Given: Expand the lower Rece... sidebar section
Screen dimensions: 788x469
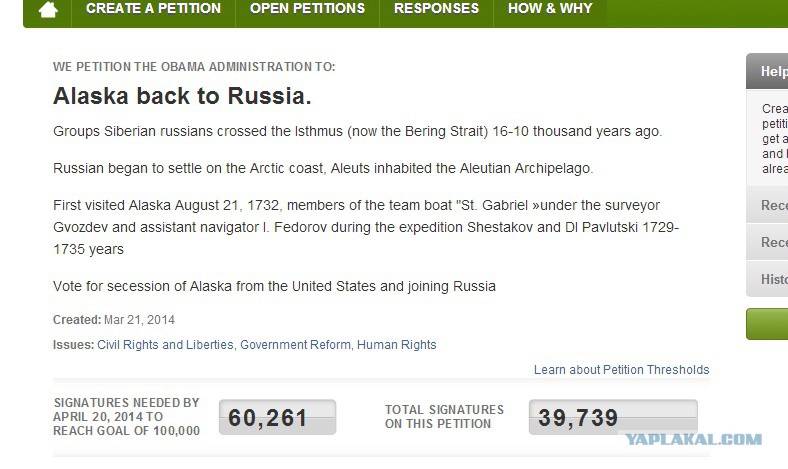Looking at the screenshot, I should [767, 242].
